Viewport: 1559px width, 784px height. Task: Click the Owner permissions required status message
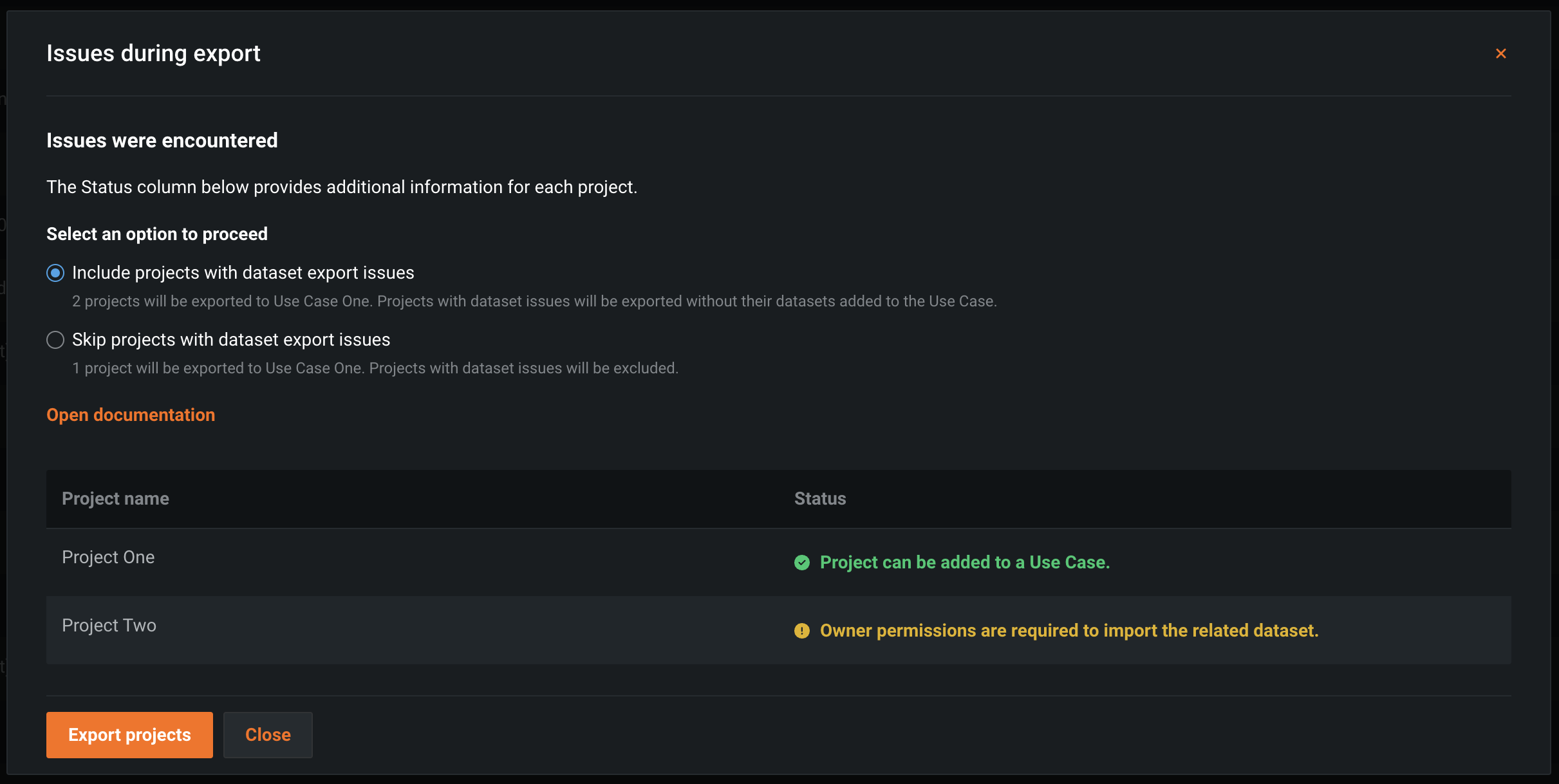(x=1069, y=631)
